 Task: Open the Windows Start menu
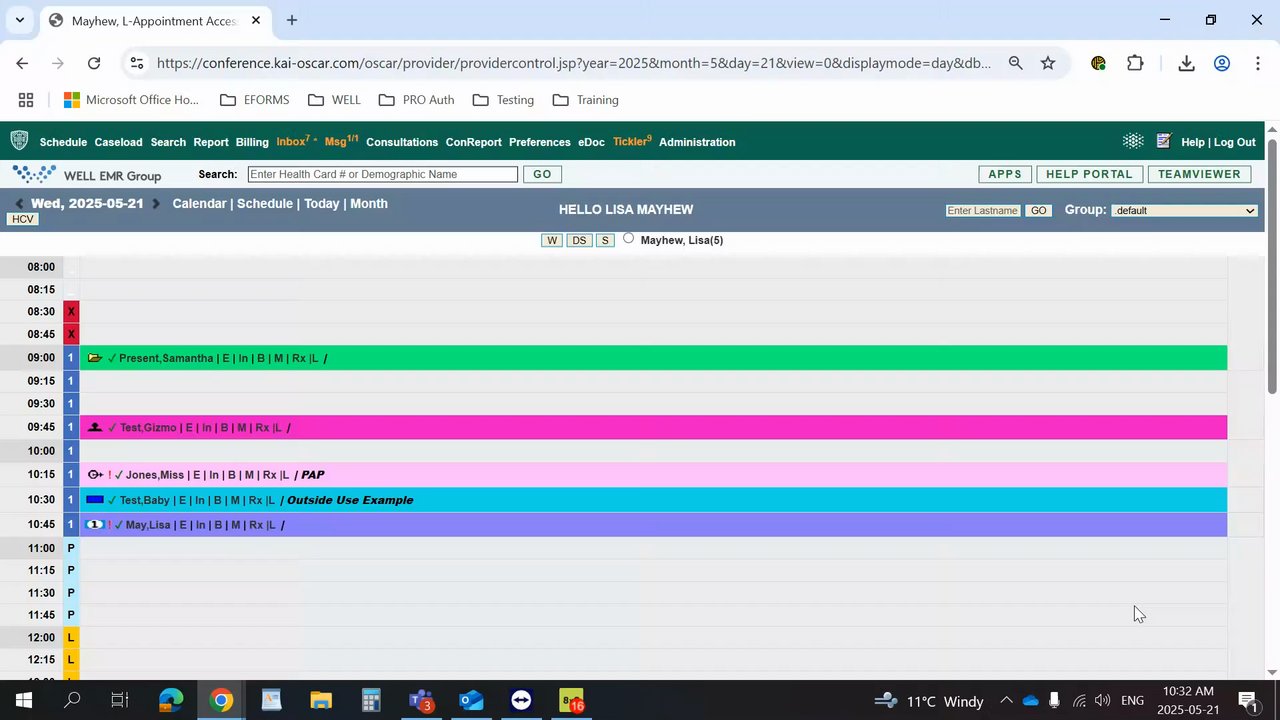point(24,701)
